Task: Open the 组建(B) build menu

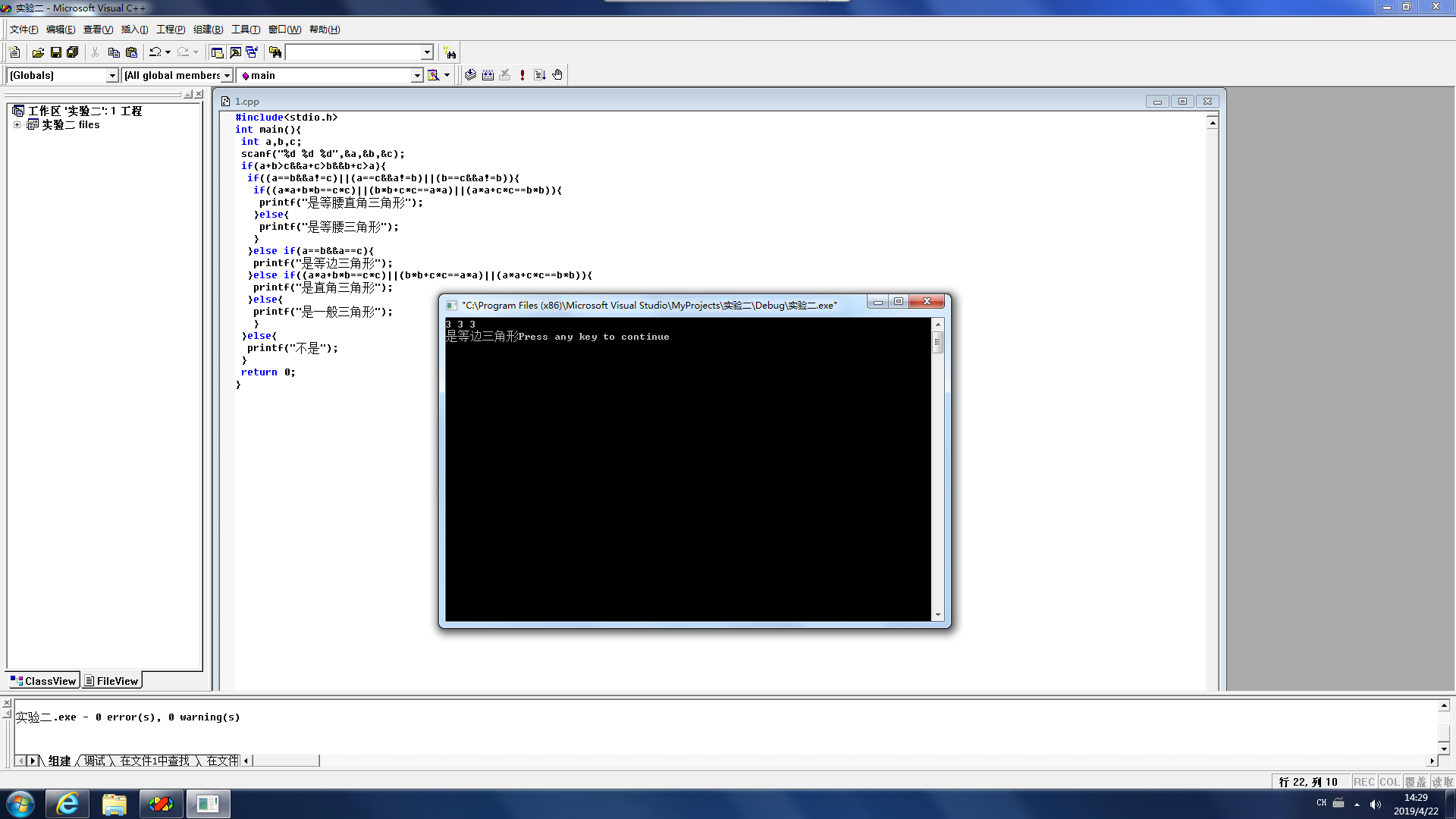Action: coord(208,30)
